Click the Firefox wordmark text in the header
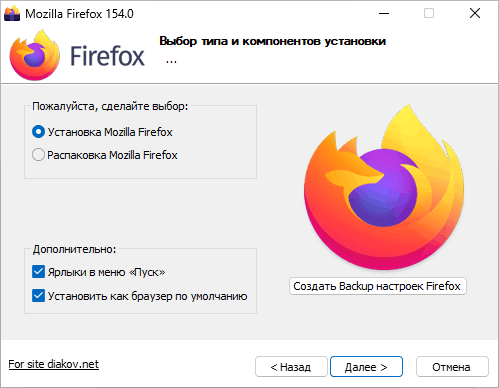This screenshot has width=499, height=388. point(107,56)
